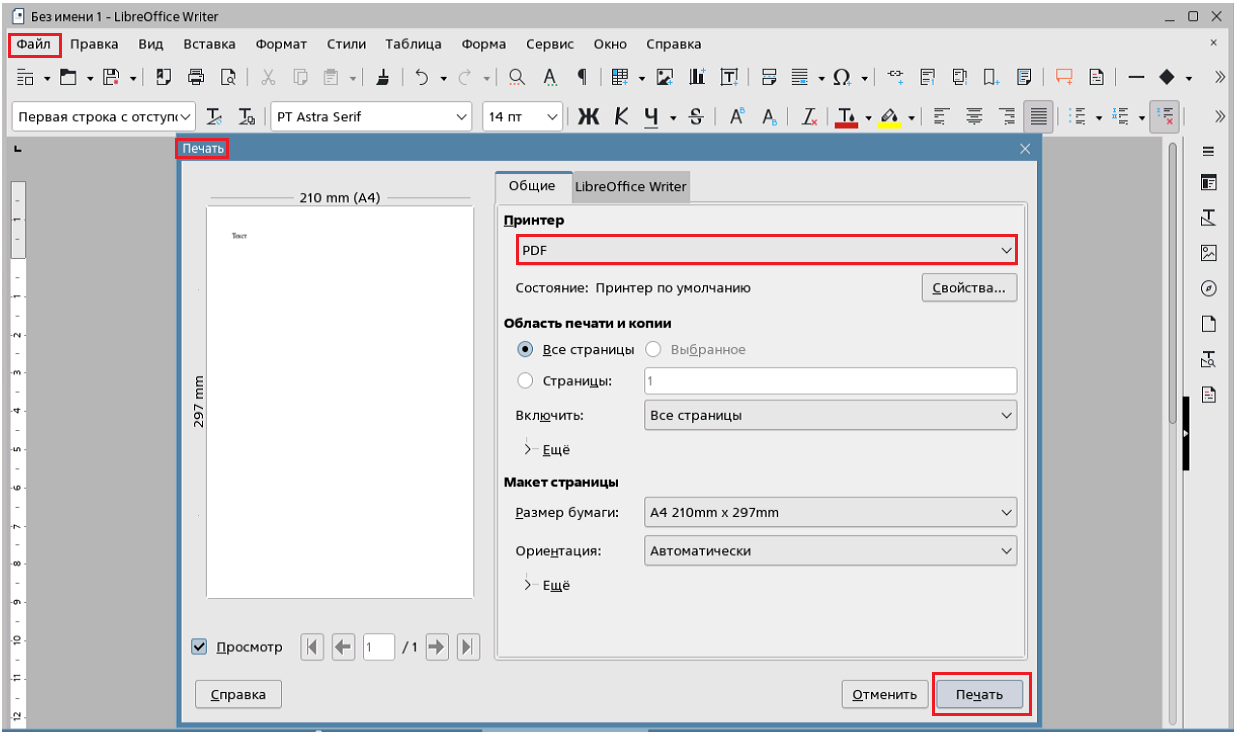Image resolution: width=1237 pixels, height=737 pixels.
Task: Click the "Отменить" button
Action: (x=885, y=694)
